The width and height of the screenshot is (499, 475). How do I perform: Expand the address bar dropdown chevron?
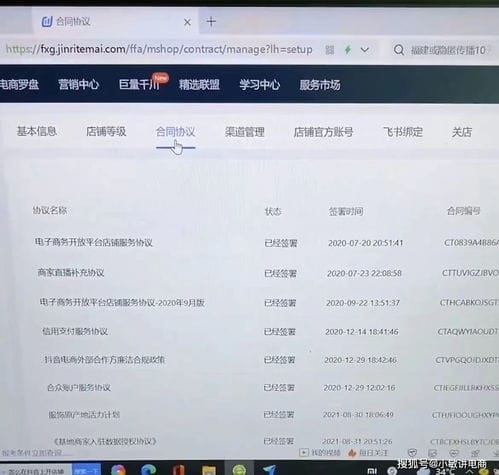[365, 50]
